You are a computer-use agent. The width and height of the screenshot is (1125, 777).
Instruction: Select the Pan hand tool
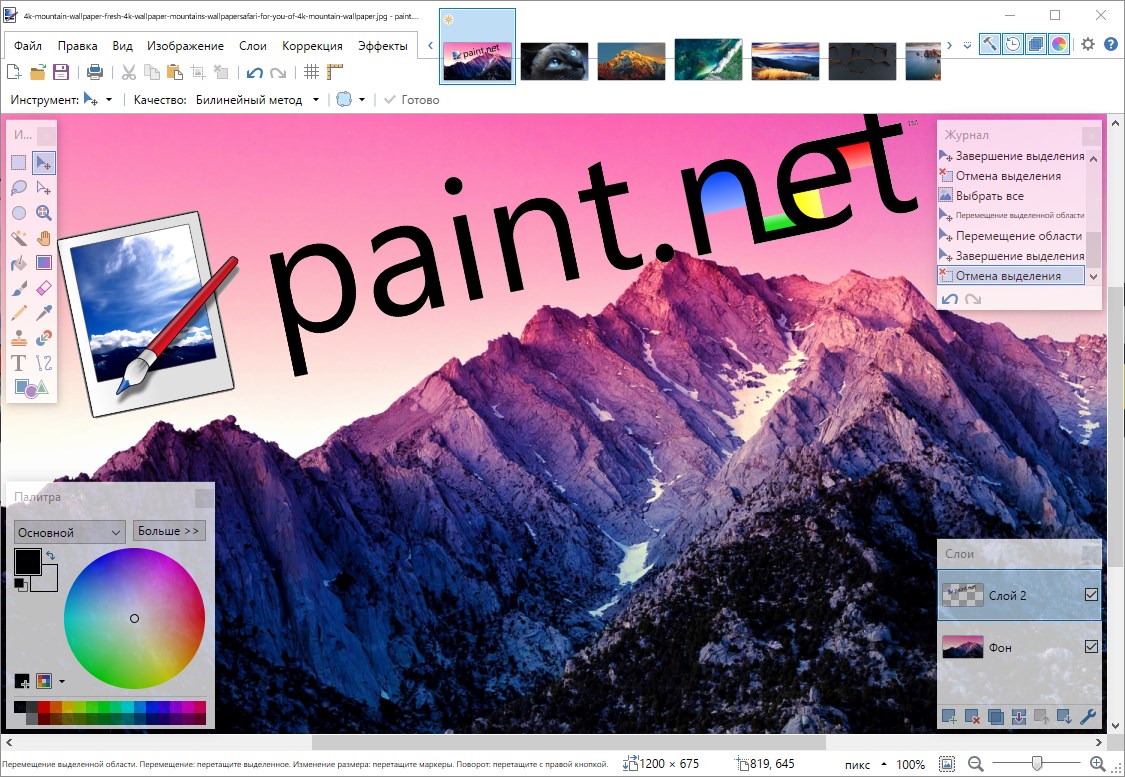(44, 238)
